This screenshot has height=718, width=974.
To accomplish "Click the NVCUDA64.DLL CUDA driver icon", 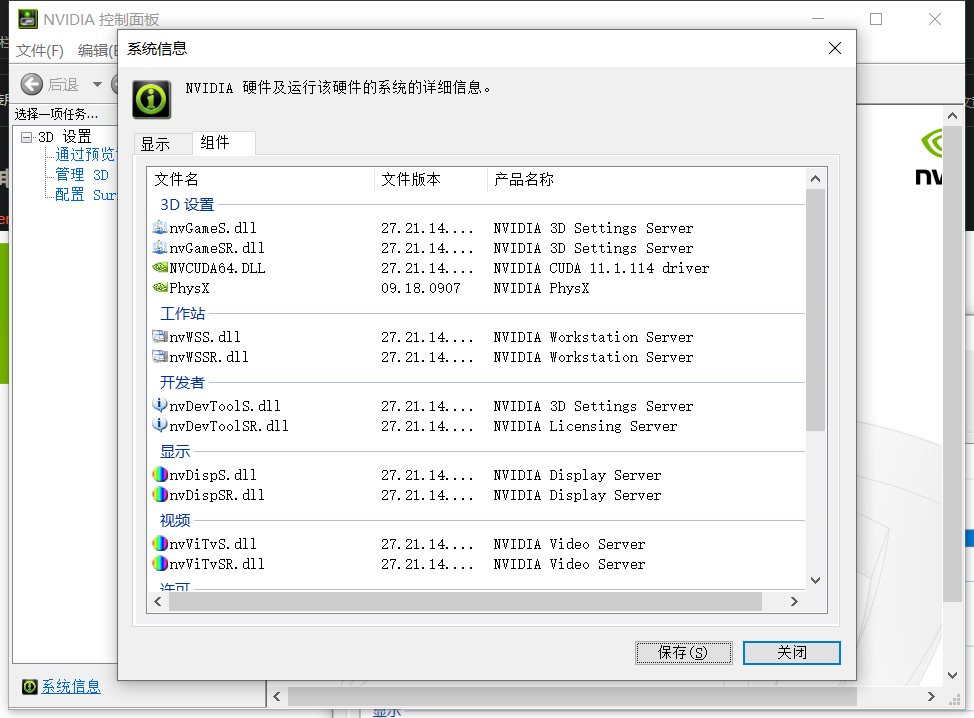I will 160,268.
